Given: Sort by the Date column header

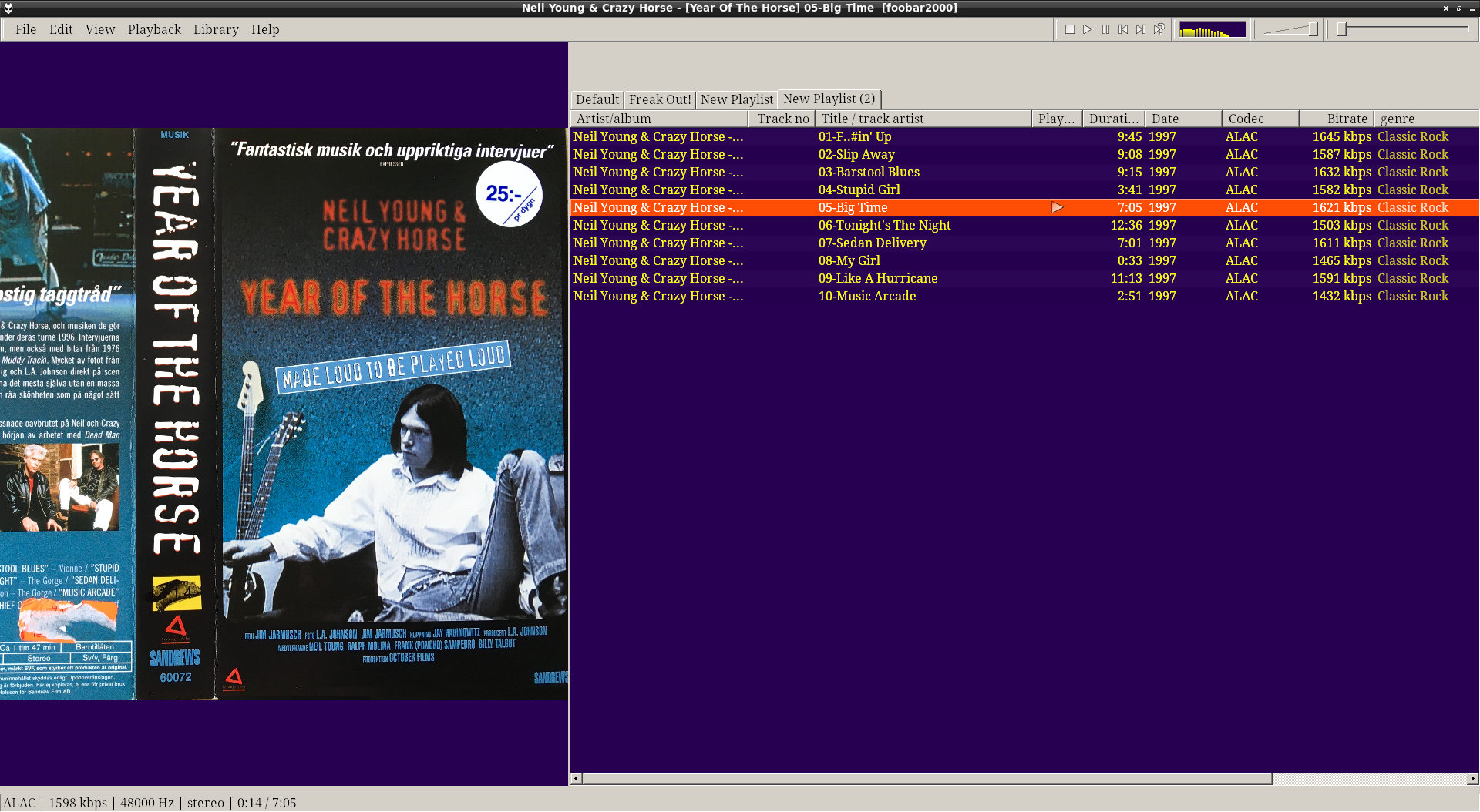Looking at the screenshot, I should [1183, 119].
